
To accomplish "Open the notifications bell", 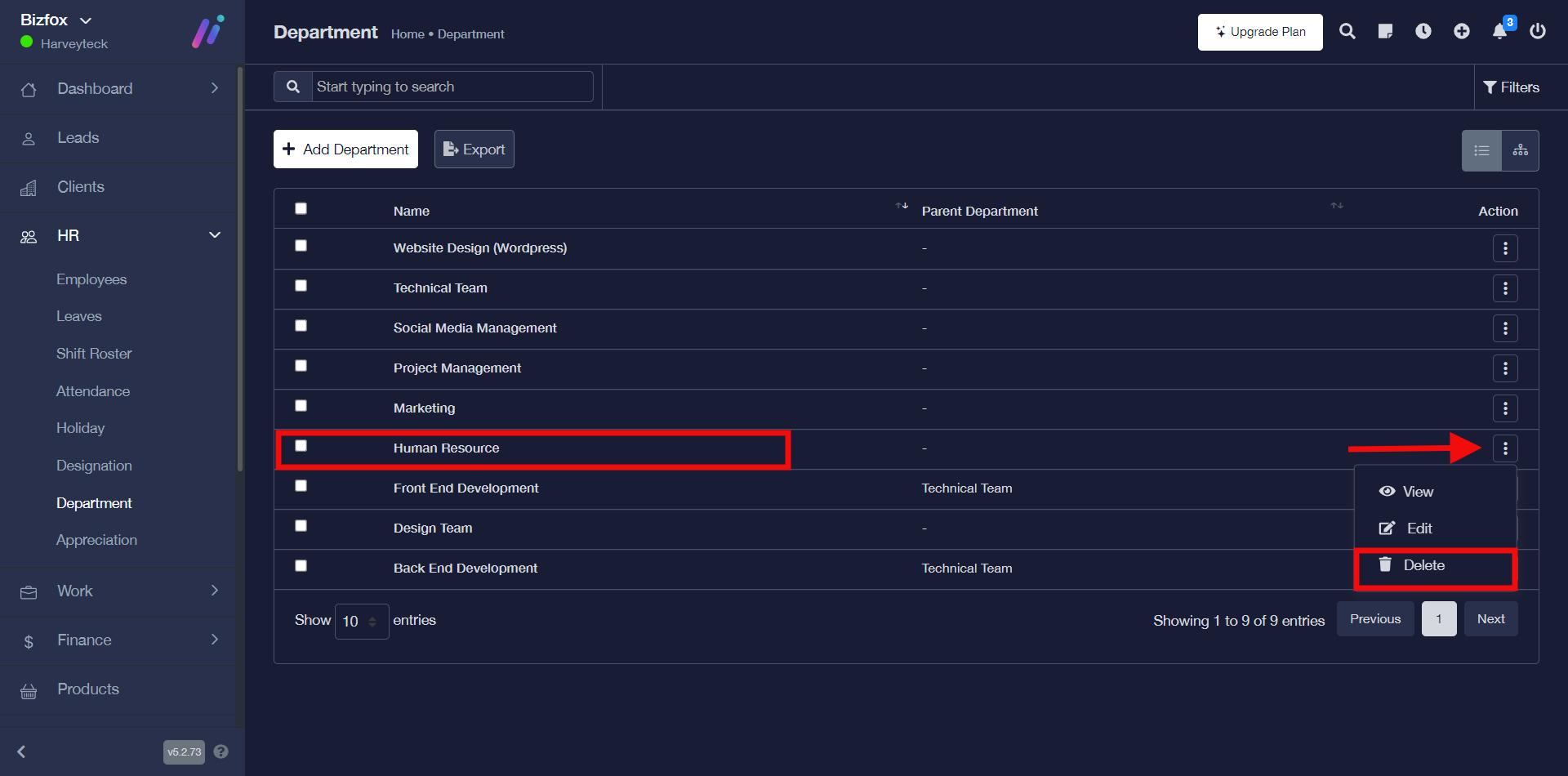I will [1499, 32].
